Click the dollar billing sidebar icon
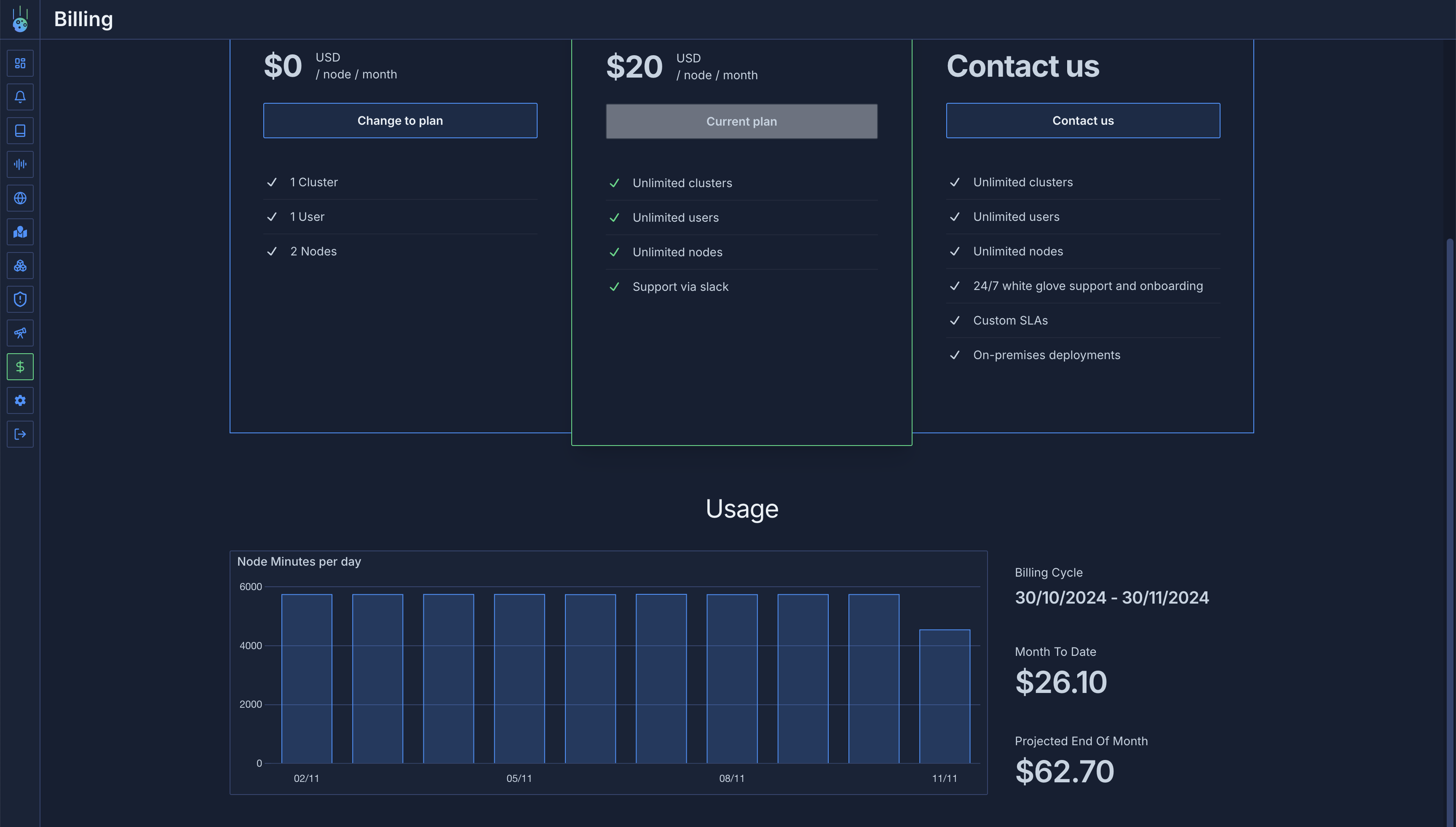This screenshot has width=1456, height=827. pos(20,367)
